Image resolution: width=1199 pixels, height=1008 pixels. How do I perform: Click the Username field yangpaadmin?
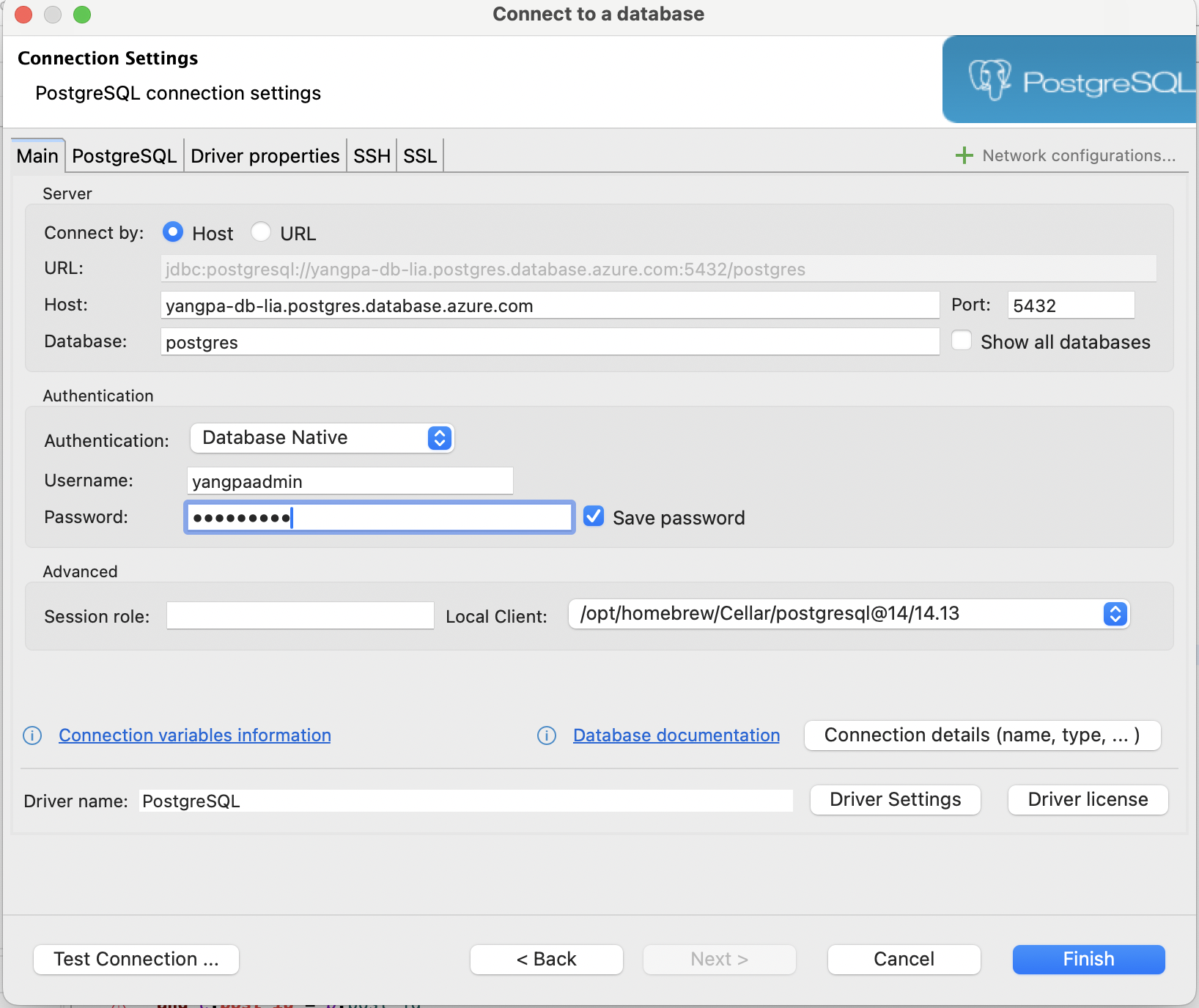tap(350, 481)
